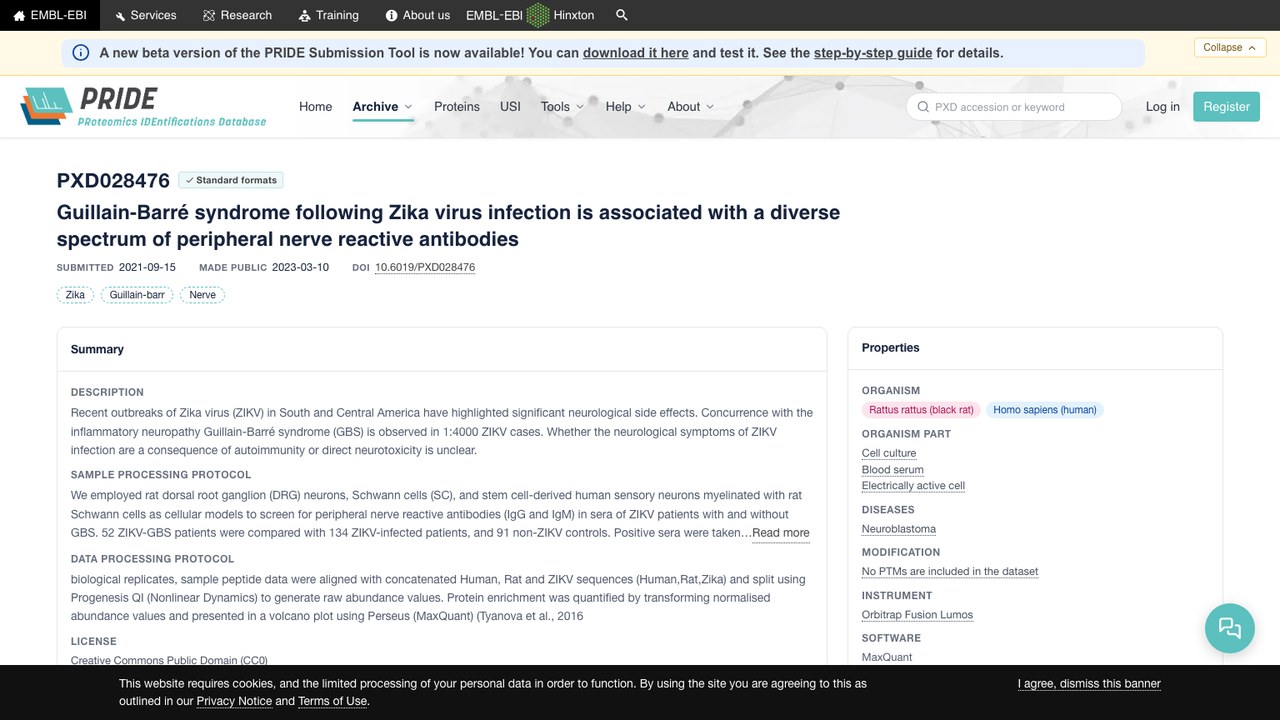Open About us in top bar
The width and height of the screenshot is (1280, 720).
point(417,15)
